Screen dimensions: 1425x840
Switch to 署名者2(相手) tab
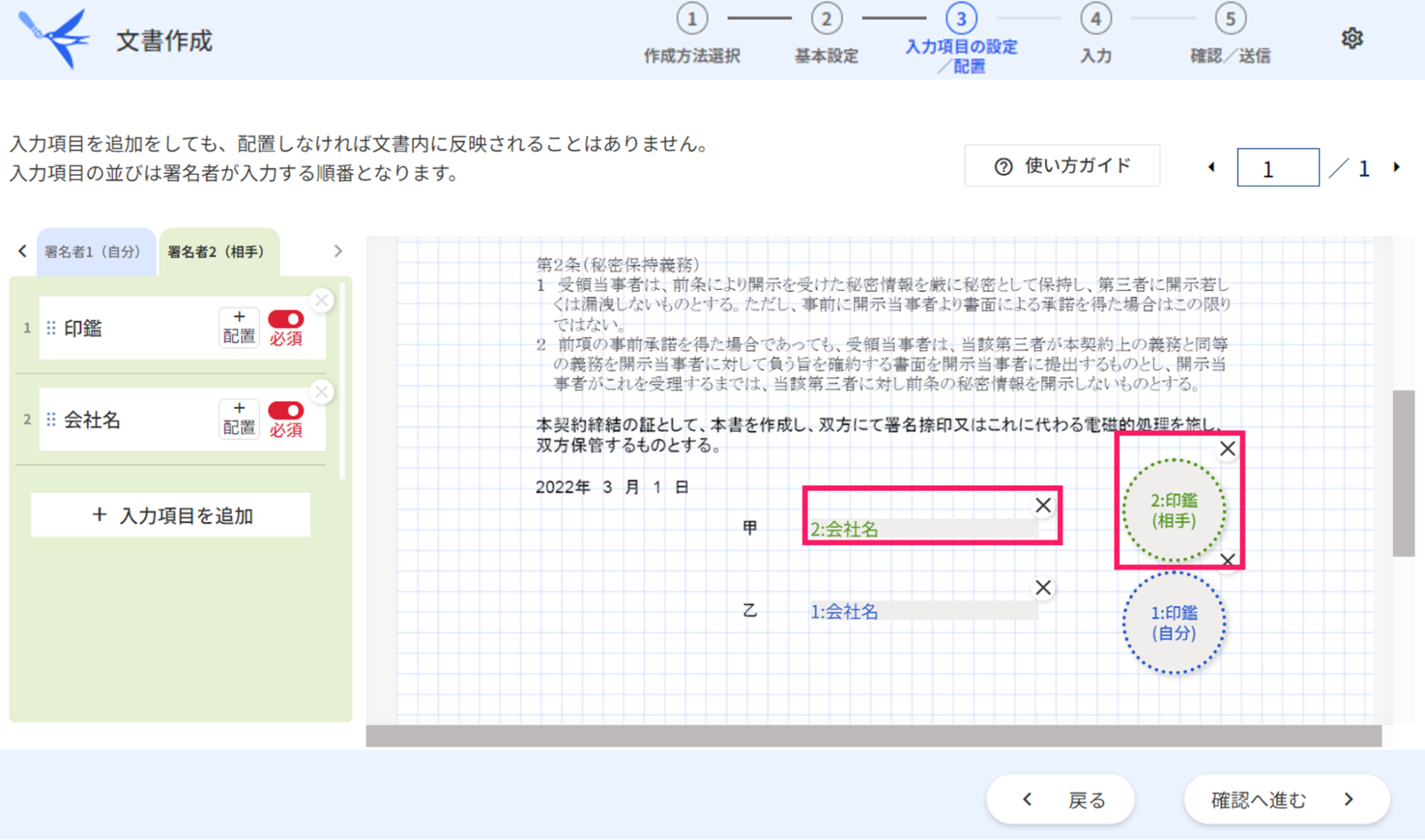219,252
